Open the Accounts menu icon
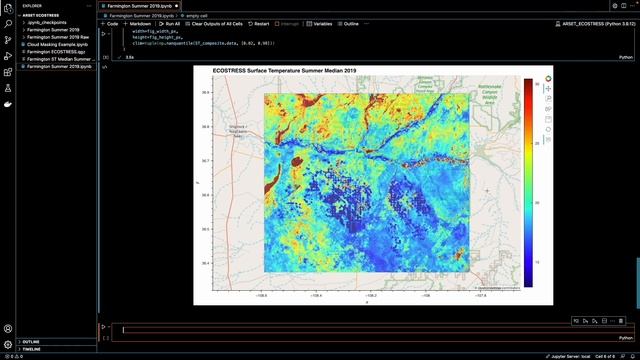This screenshot has width=640, height=360. (8, 329)
